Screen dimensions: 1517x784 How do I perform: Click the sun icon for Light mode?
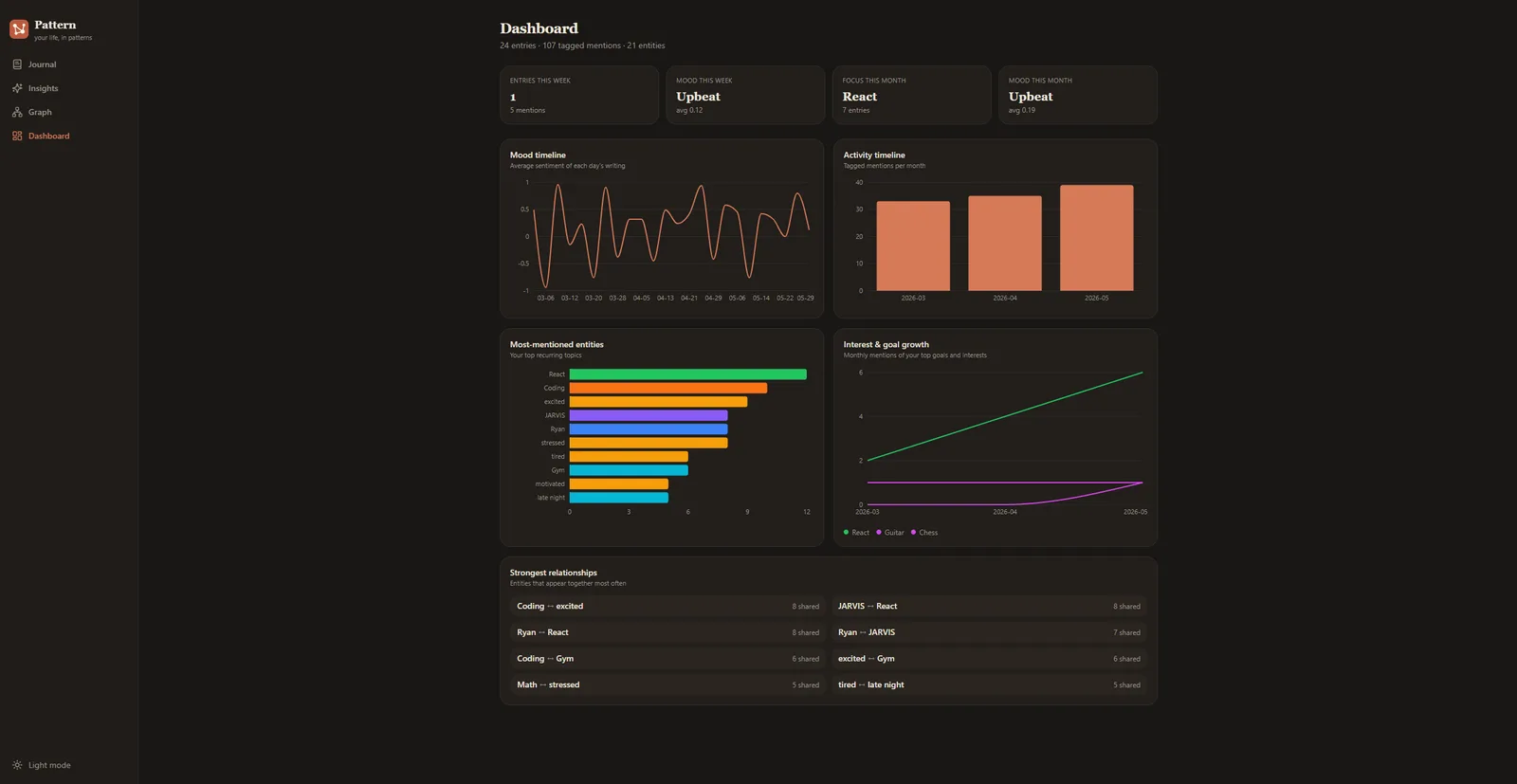click(x=17, y=765)
